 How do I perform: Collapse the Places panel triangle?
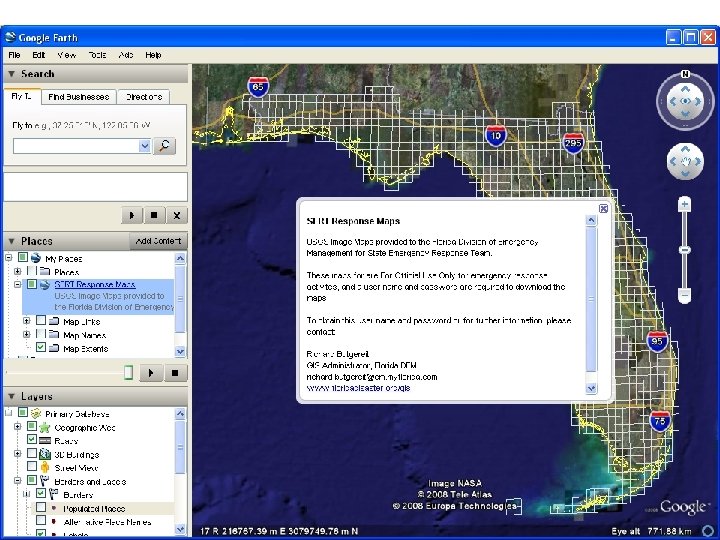[x=11, y=241]
